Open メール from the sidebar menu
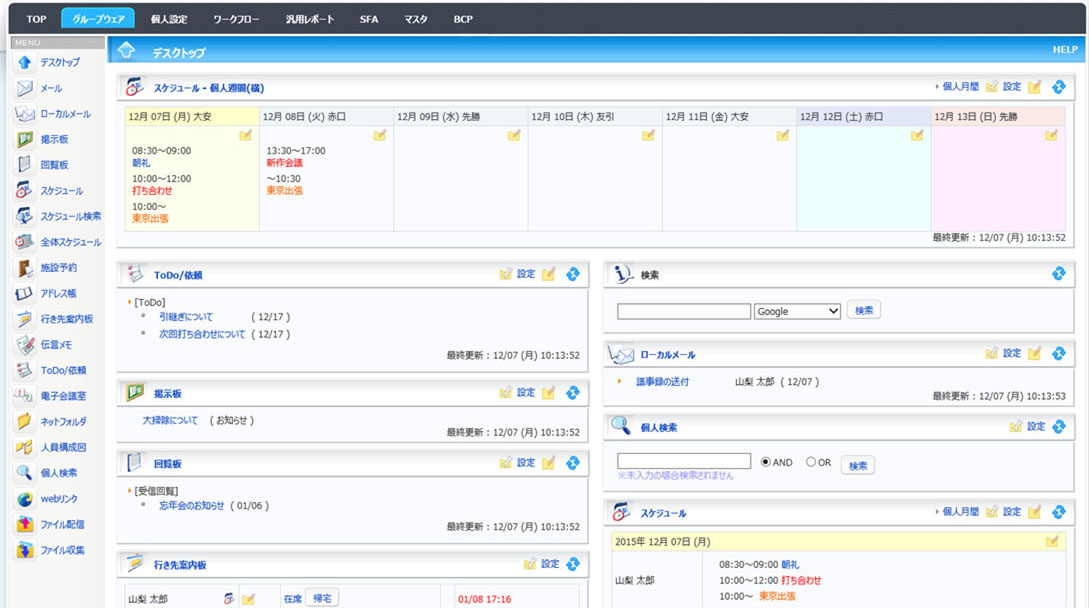This screenshot has height=608, width=1089. coord(50,88)
